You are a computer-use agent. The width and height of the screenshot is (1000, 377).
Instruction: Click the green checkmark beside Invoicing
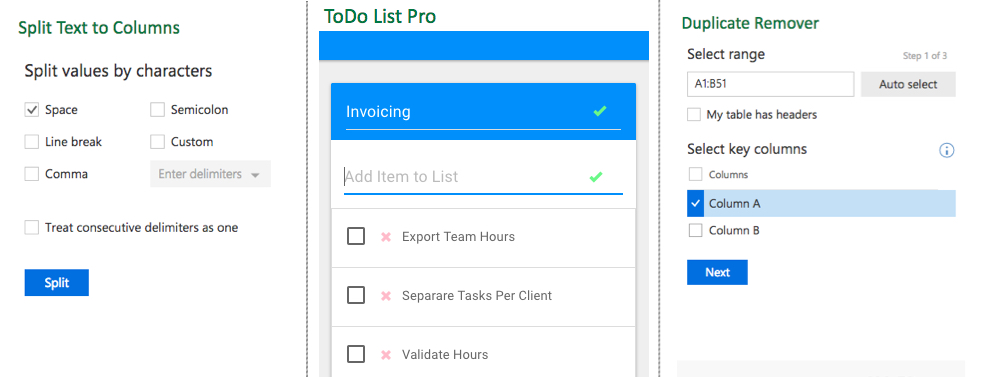(x=599, y=112)
